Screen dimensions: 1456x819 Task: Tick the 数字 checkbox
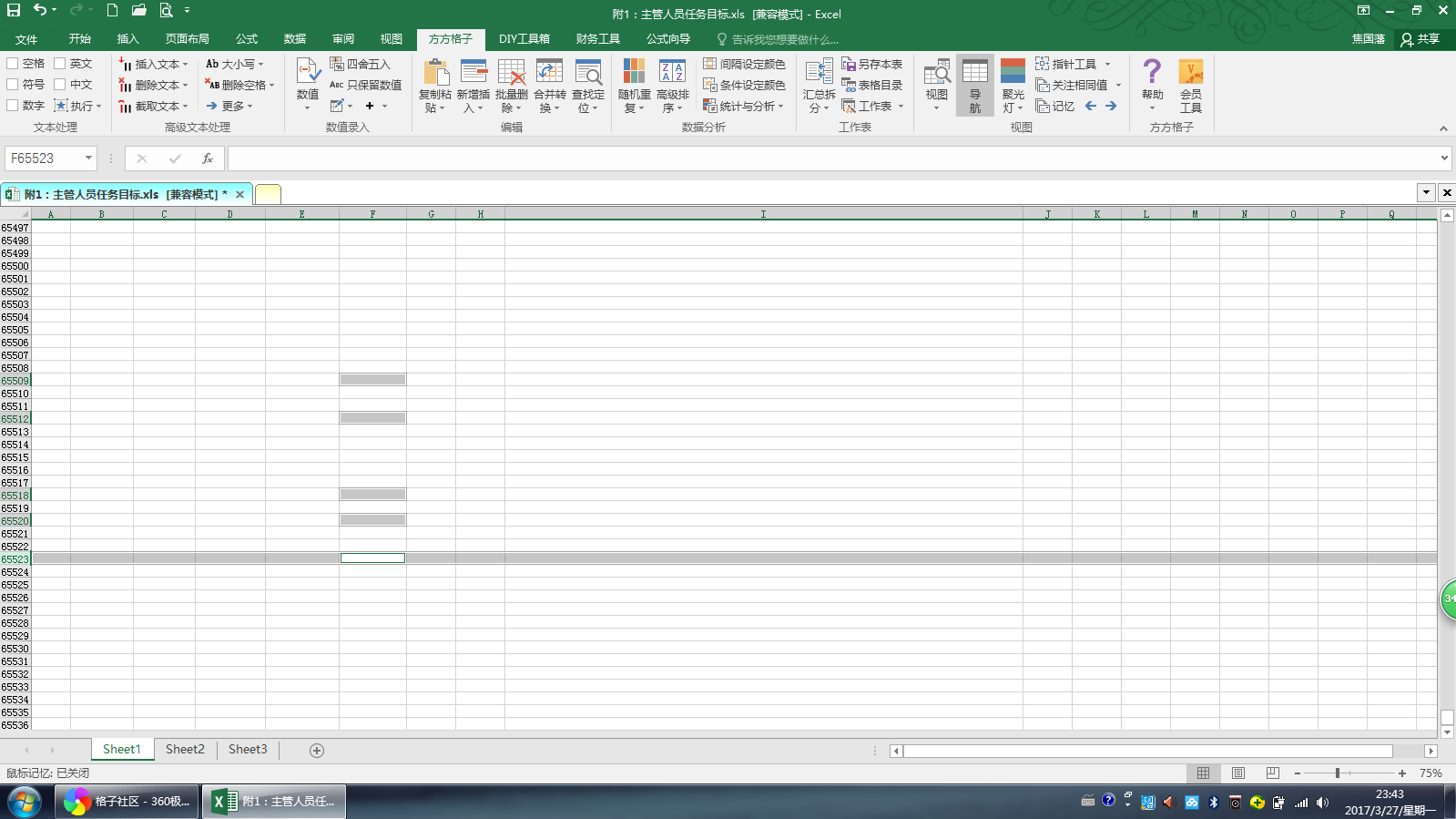click(x=13, y=106)
